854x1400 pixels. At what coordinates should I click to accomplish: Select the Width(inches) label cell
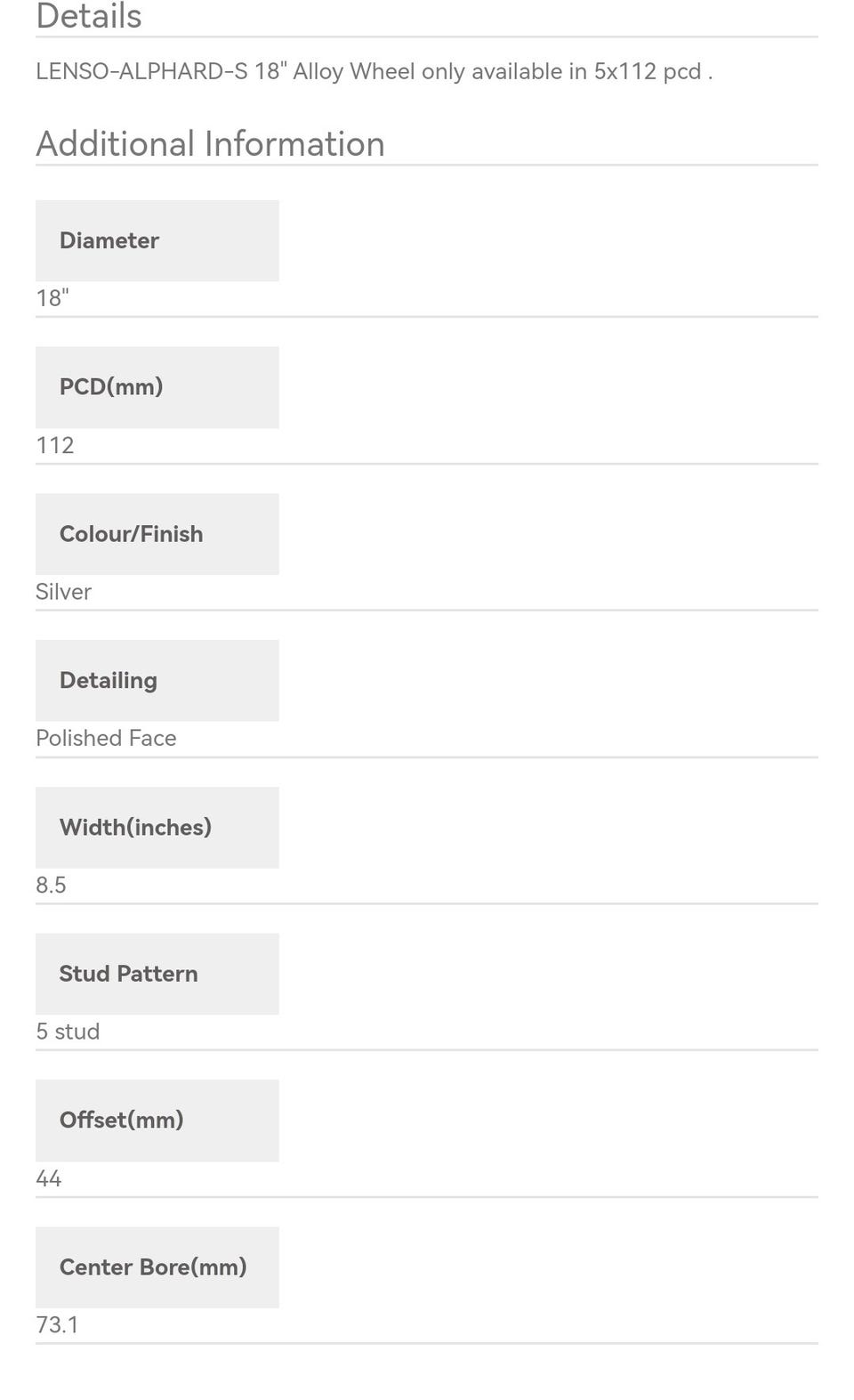pyautogui.click(x=157, y=828)
